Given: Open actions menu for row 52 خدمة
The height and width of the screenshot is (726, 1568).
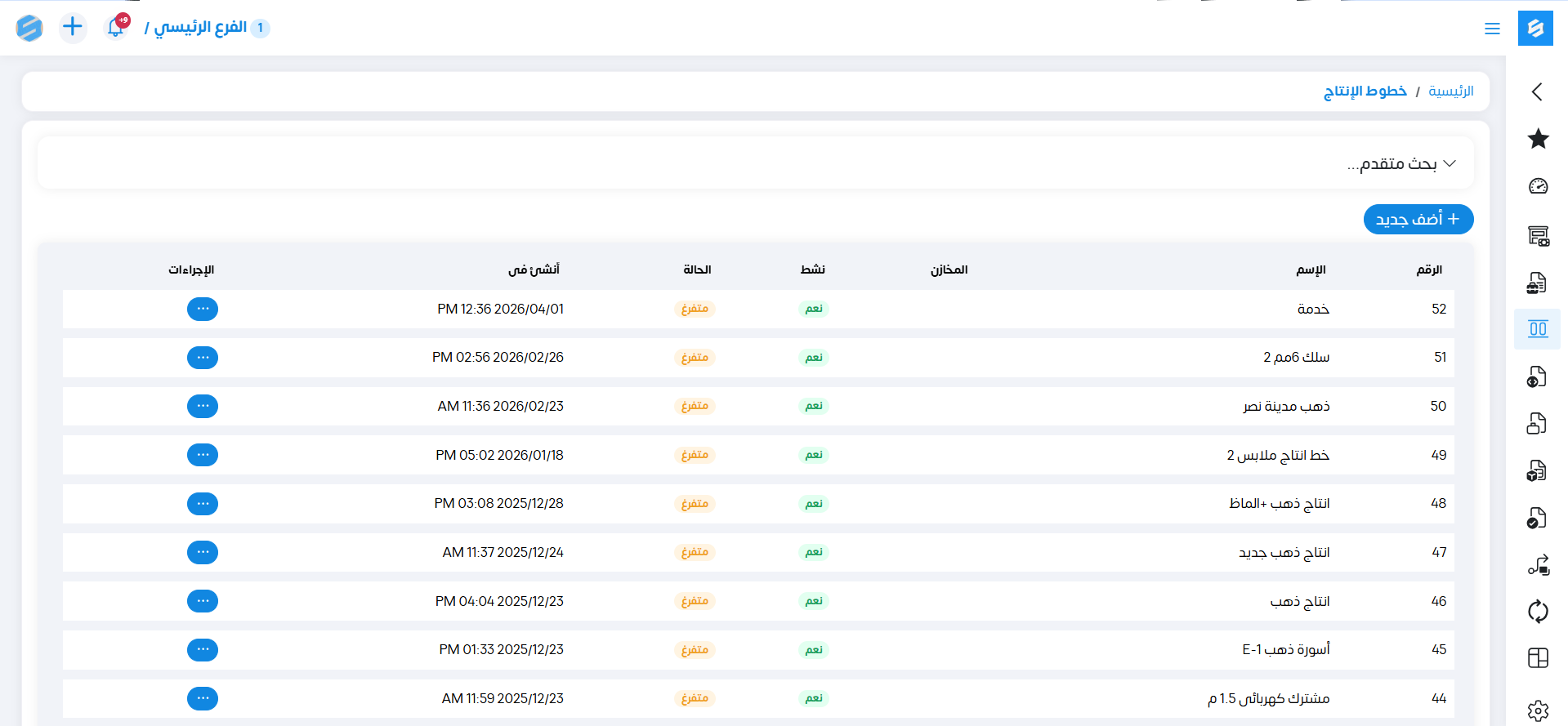Looking at the screenshot, I should (x=203, y=309).
